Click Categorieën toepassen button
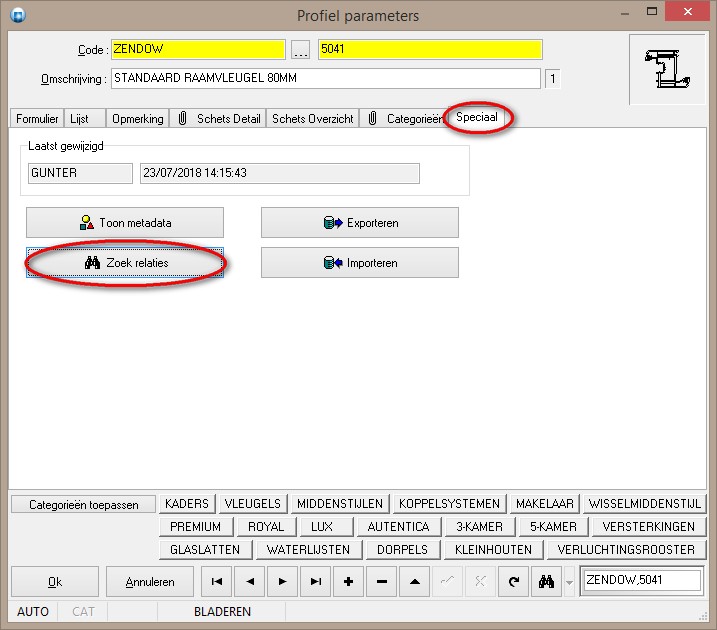This screenshot has width=717, height=630. point(83,504)
